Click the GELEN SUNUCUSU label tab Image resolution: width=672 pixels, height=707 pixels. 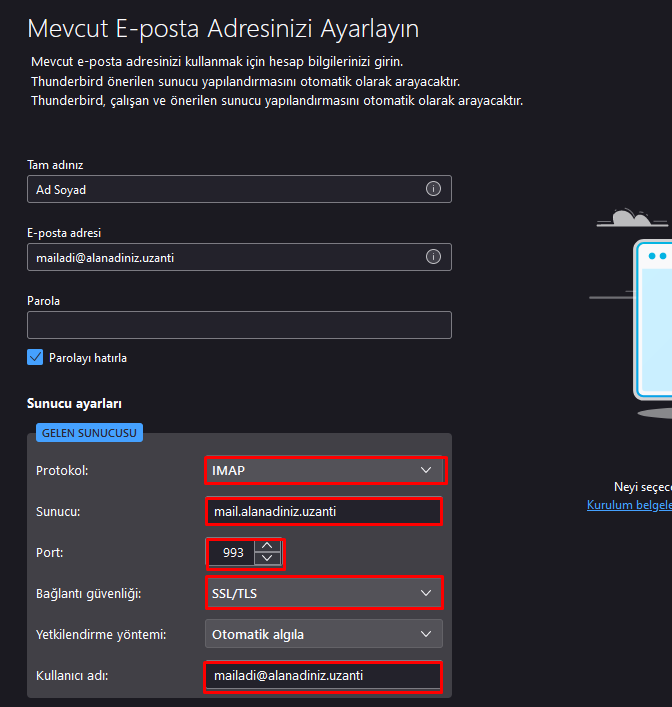point(89,433)
